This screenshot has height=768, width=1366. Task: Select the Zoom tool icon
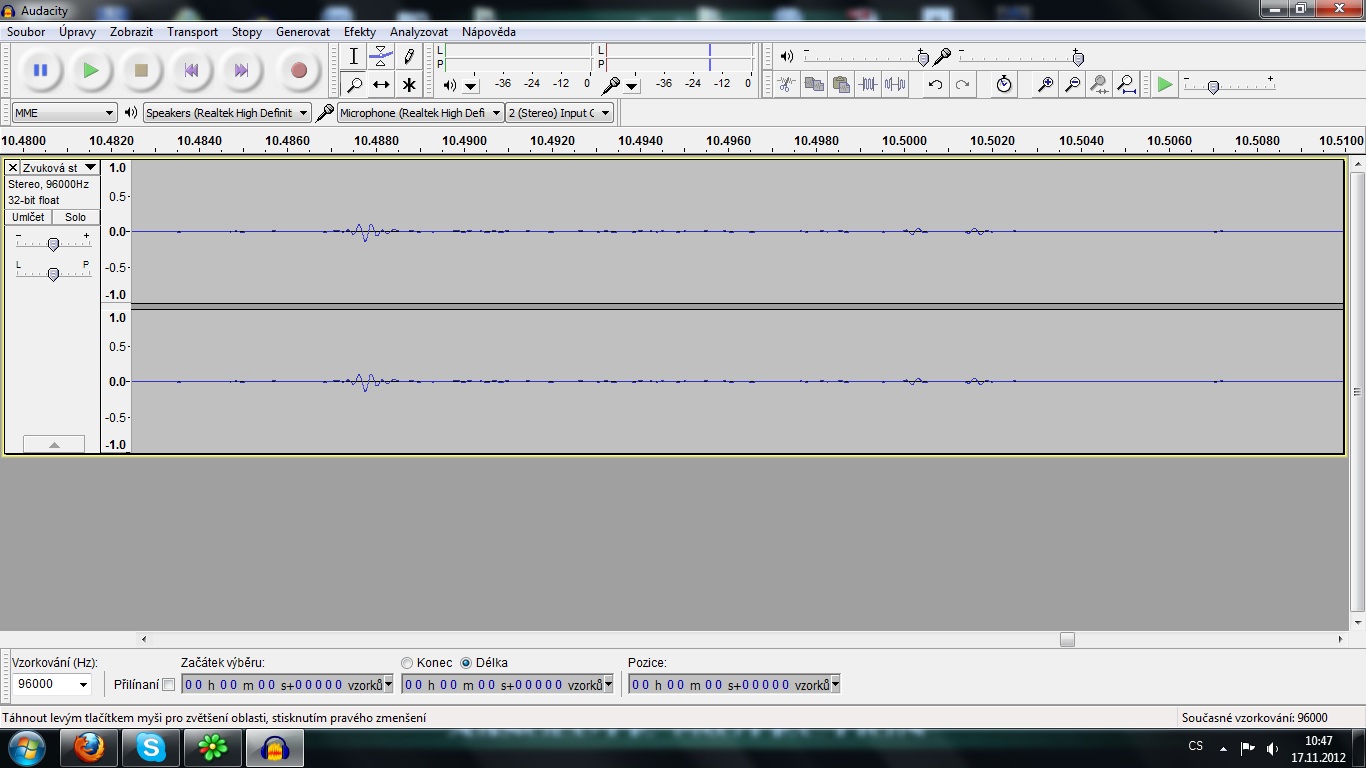coord(354,85)
